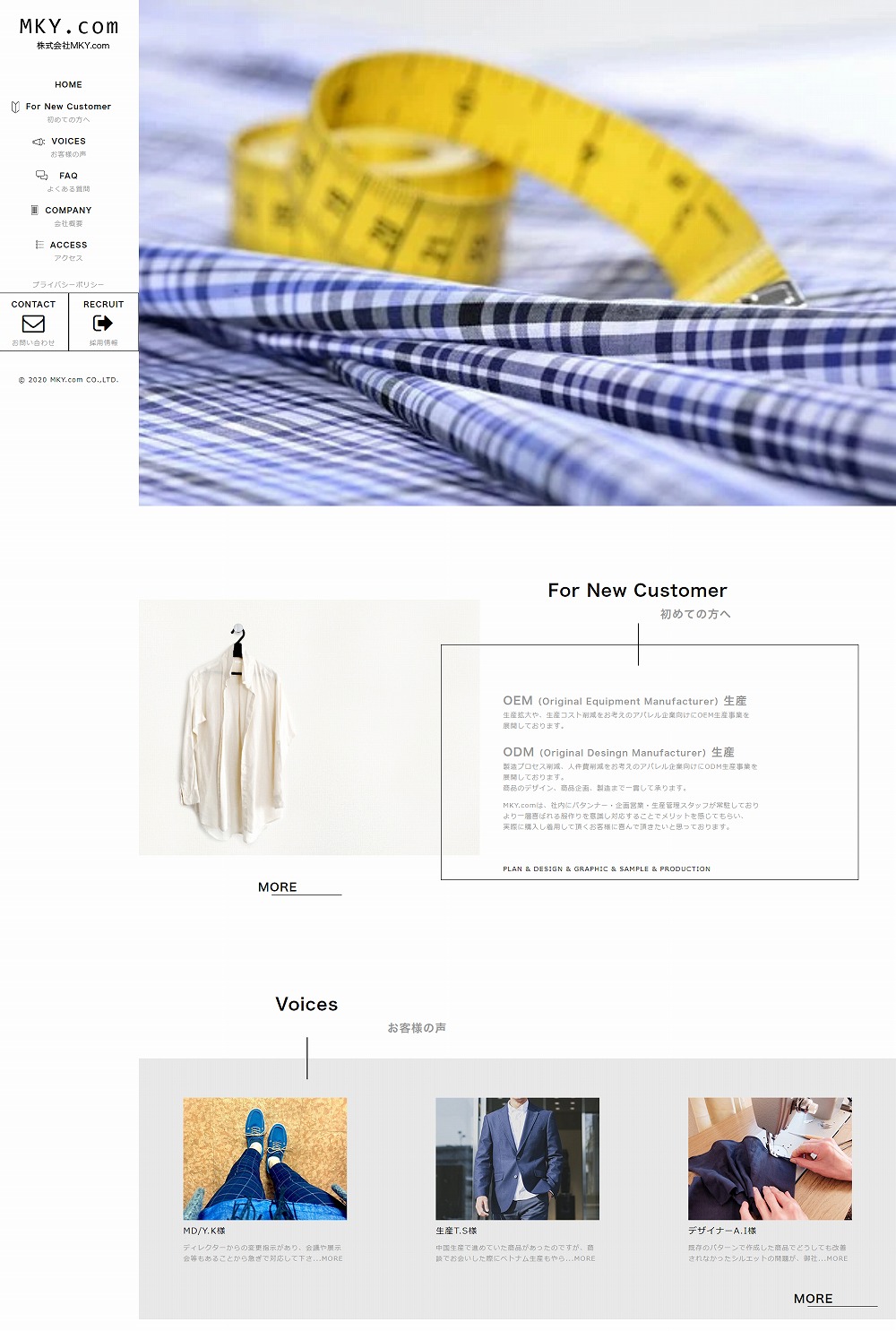Click the measuring tape hero image
This screenshot has width=896, height=1331.
coord(517,253)
